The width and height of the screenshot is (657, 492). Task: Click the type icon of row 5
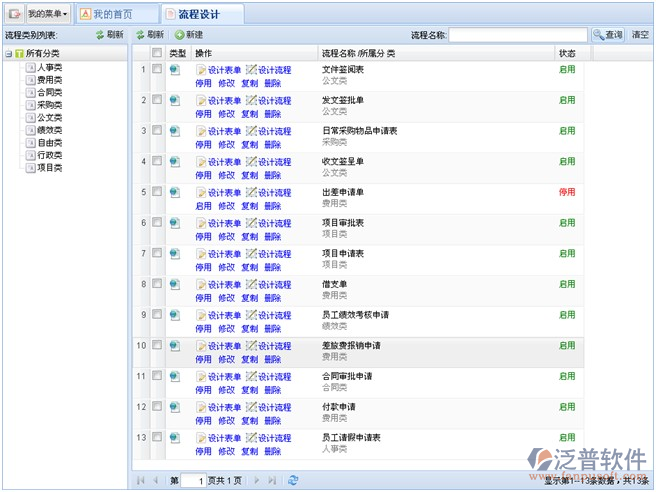[175, 192]
